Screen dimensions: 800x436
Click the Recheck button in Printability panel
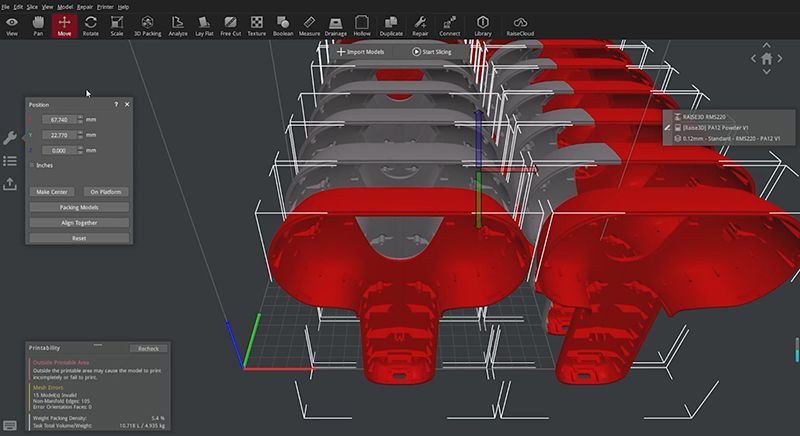148,348
